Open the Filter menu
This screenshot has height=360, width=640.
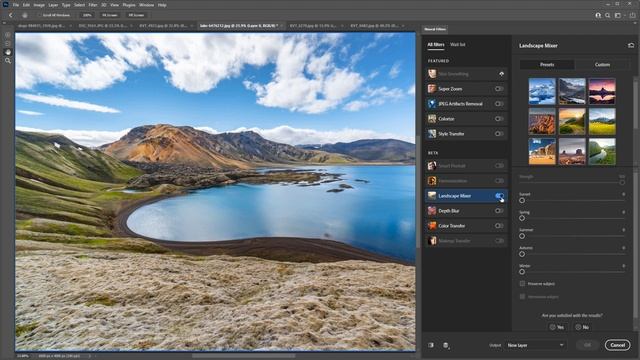point(93,5)
